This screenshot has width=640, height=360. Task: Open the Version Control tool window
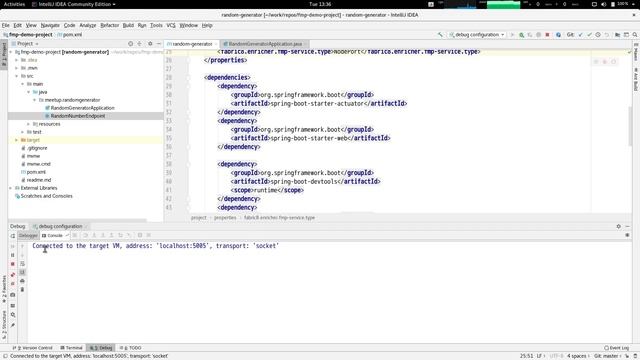pos(33,348)
